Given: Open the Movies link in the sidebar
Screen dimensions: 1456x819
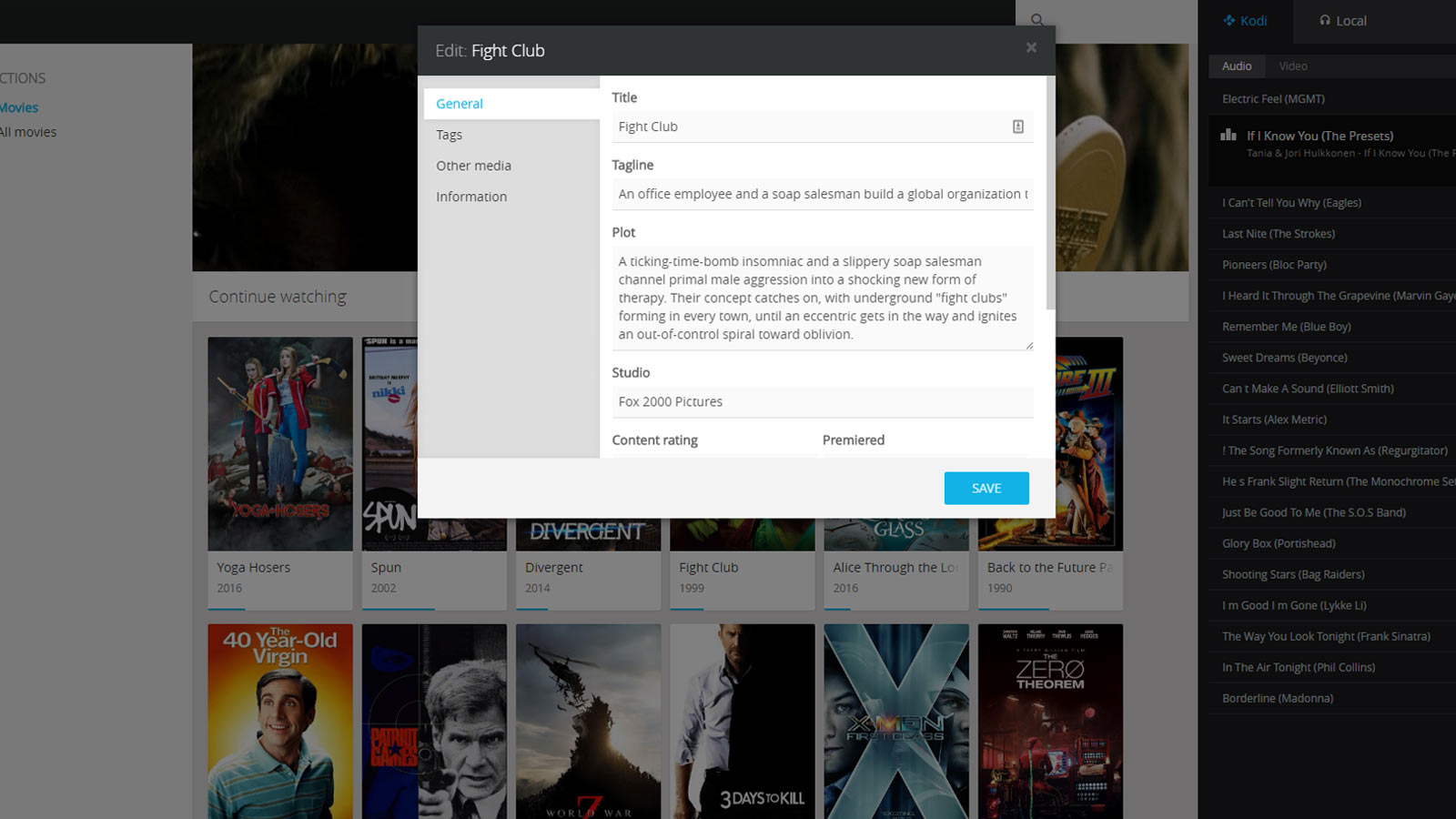Looking at the screenshot, I should pyautogui.click(x=19, y=107).
